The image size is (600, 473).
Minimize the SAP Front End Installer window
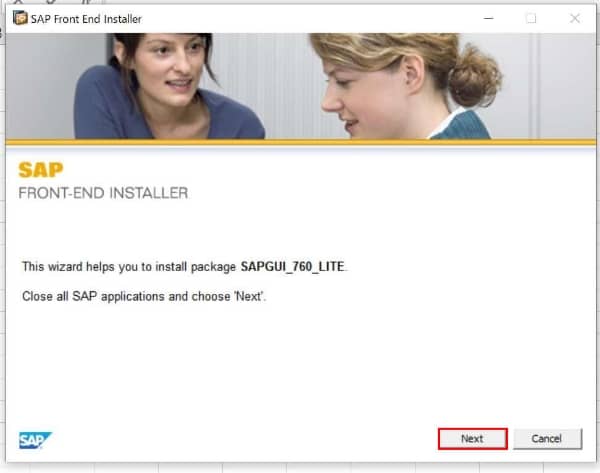tap(487, 18)
